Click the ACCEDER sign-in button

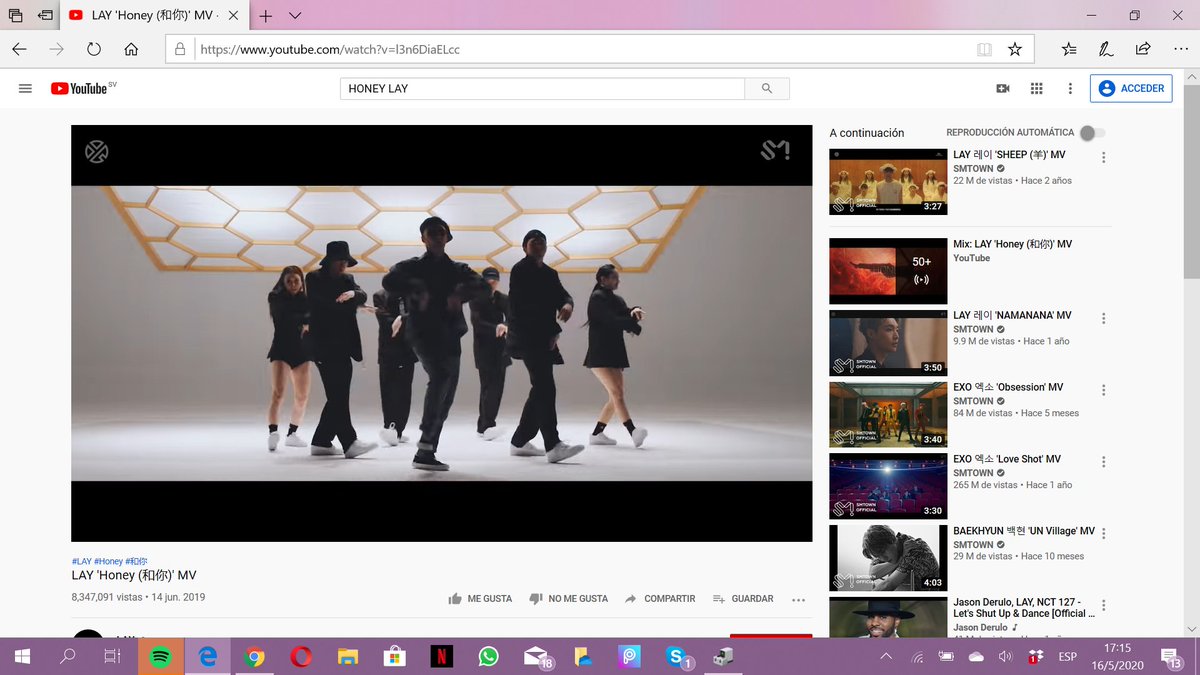point(1131,88)
